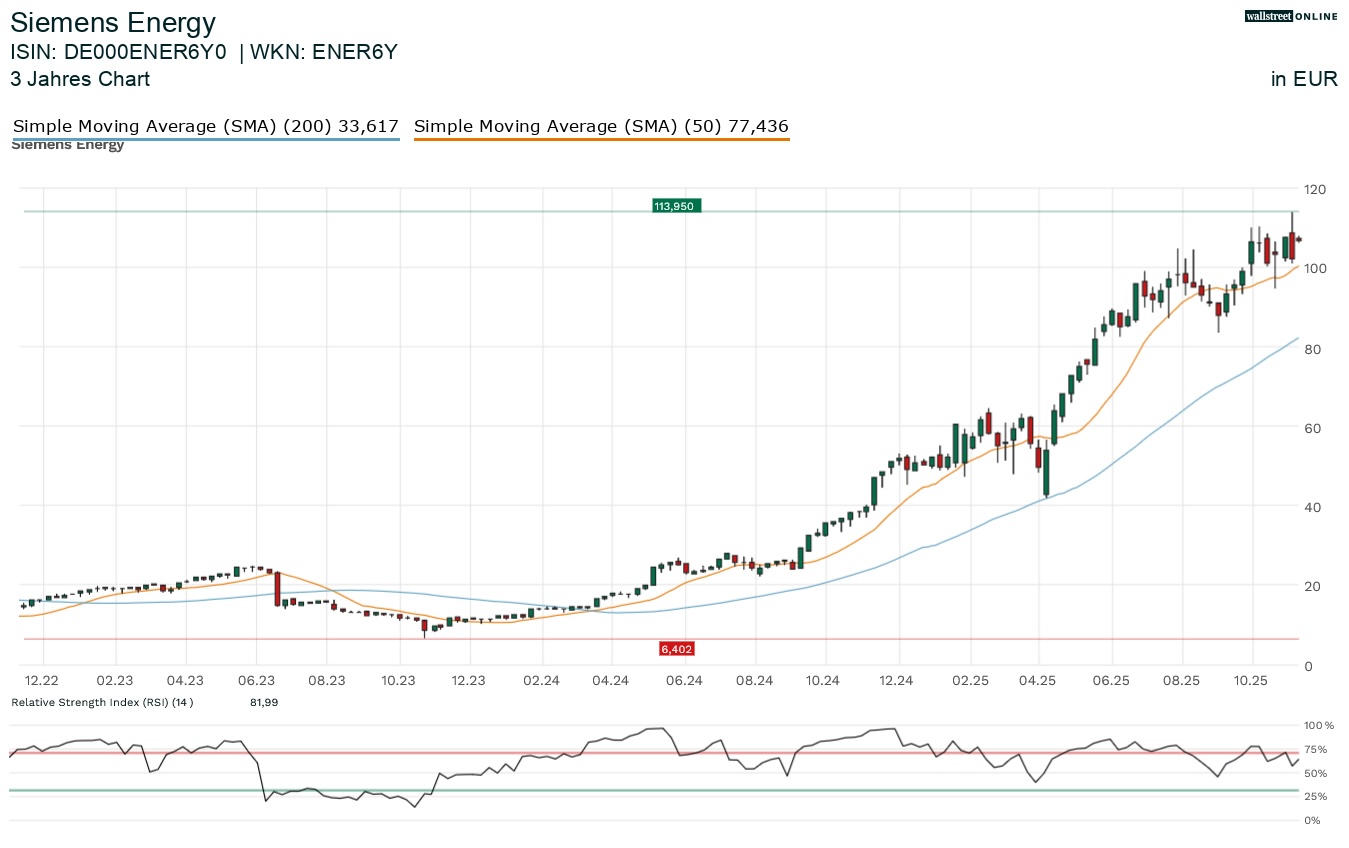Click the 113,950 all-time-high marker
1349x848 pixels.
coord(677,205)
